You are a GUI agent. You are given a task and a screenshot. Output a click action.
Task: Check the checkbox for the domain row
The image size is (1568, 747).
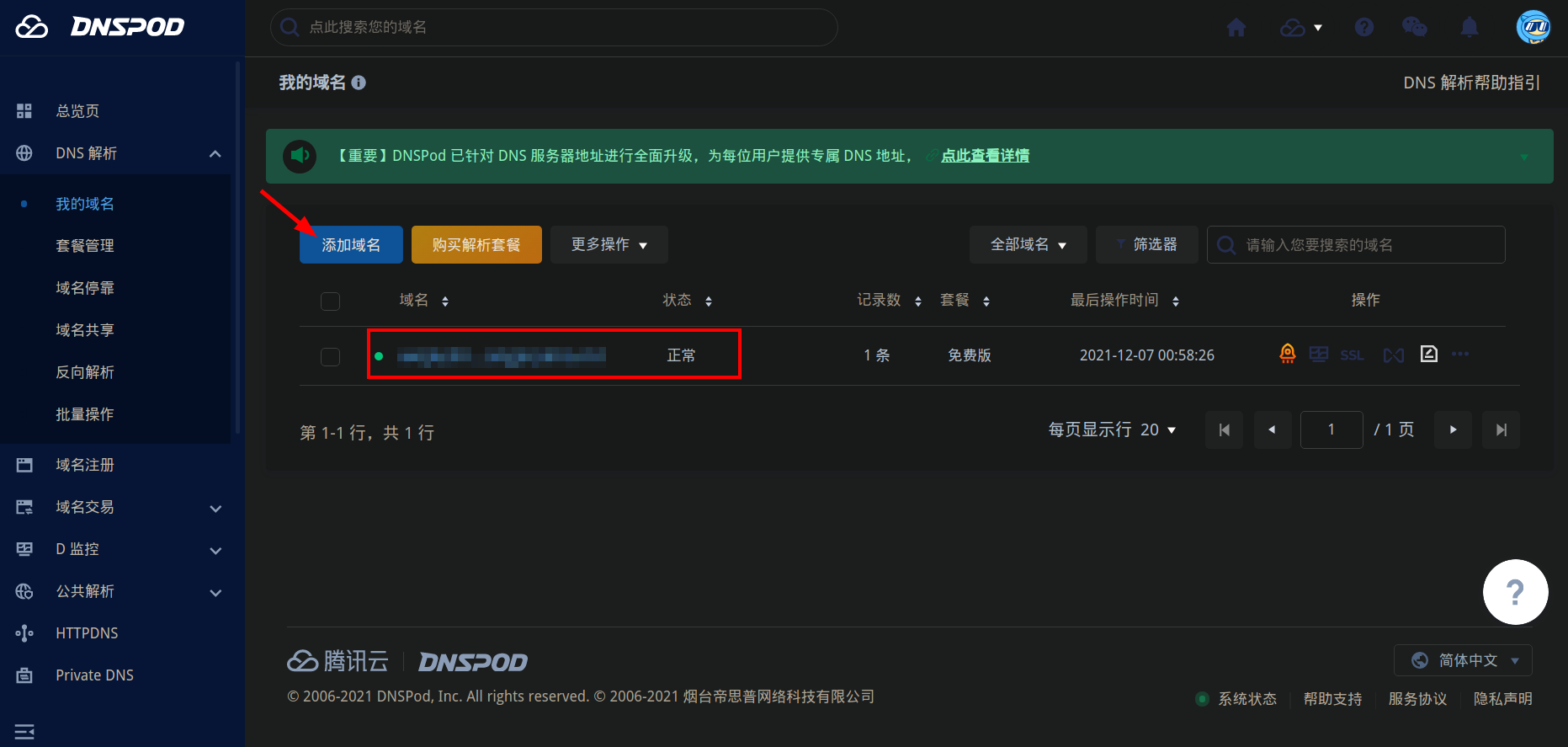331,357
